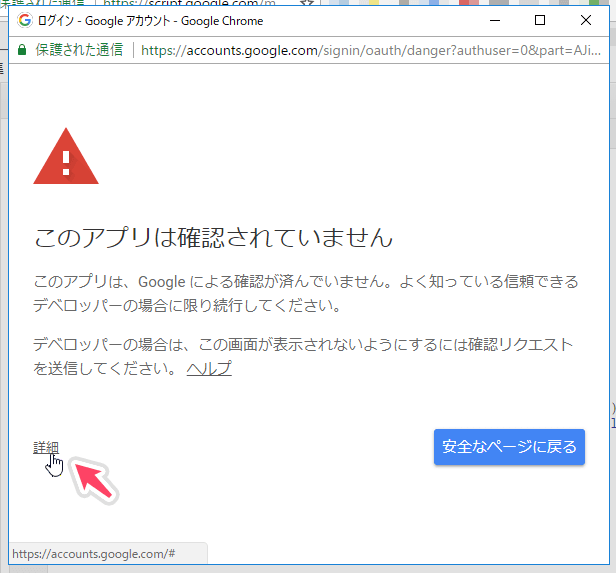Click the 安全なページに戻る button
Screen dimensions: 616x573
pos(509,447)
